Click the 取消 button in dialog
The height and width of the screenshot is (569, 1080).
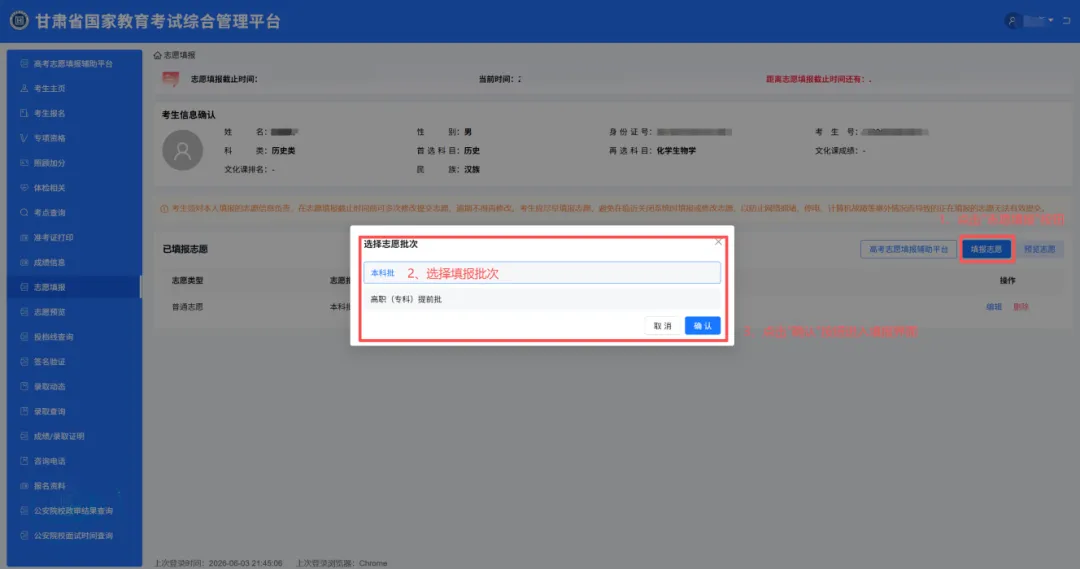coord(662,326)
